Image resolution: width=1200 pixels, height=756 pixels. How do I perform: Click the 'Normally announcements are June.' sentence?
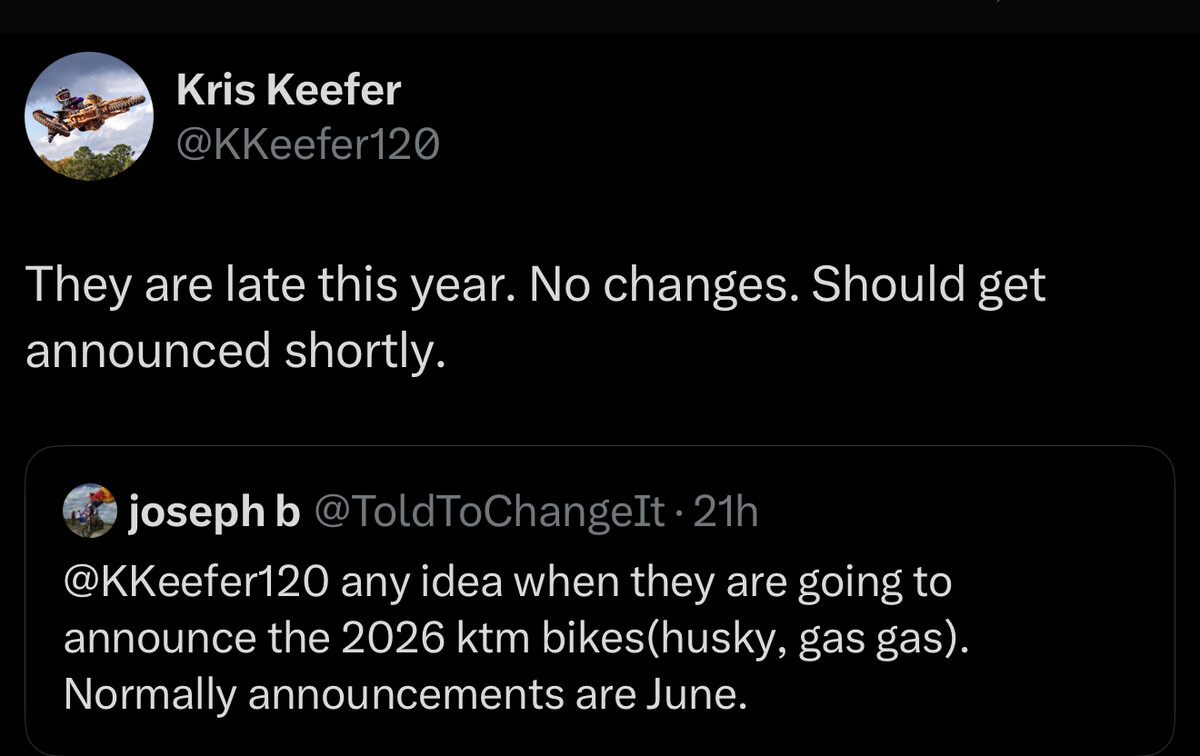405,693
